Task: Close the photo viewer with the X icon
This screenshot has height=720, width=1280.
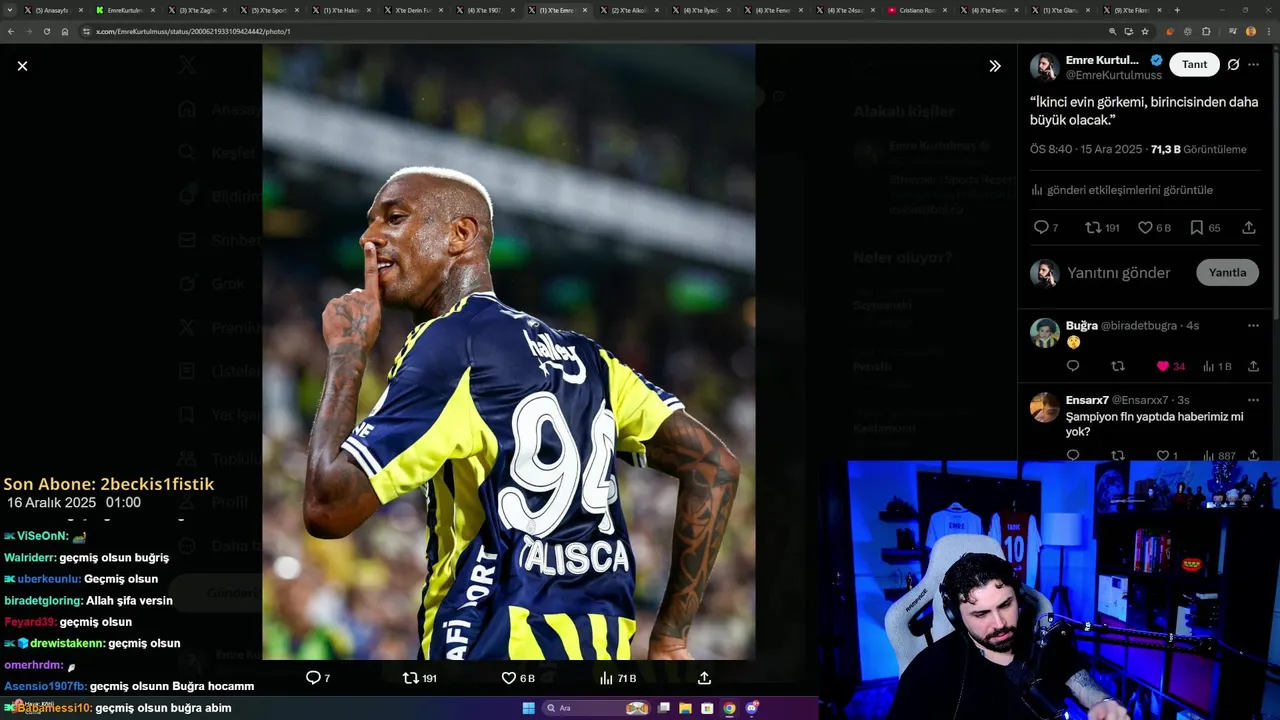Action: point(22,66)
